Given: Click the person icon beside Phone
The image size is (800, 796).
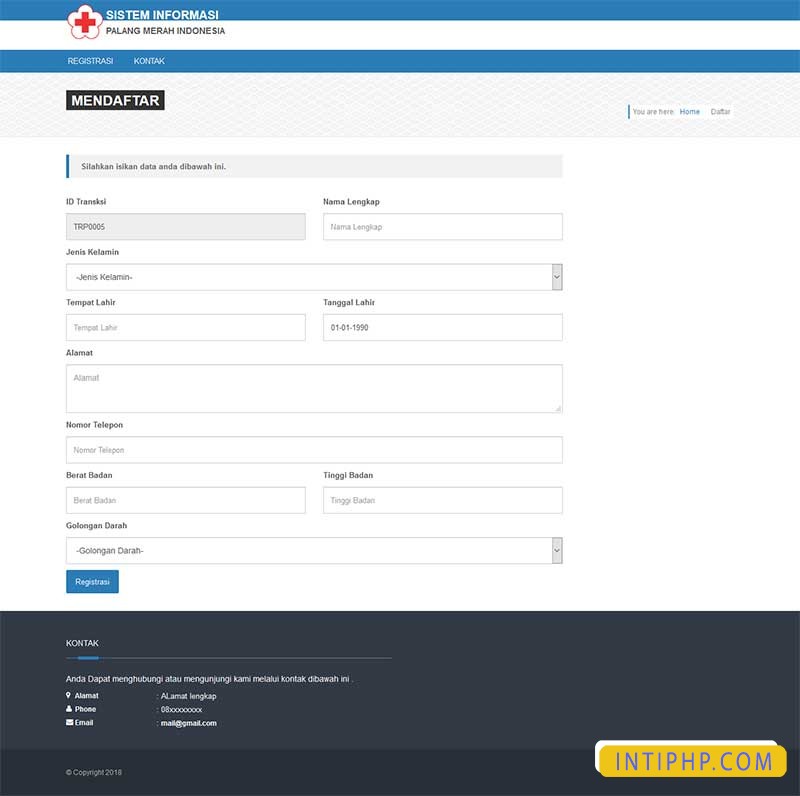Looking at the screenshot, I should pyautogui.click(x=69, y=709).
